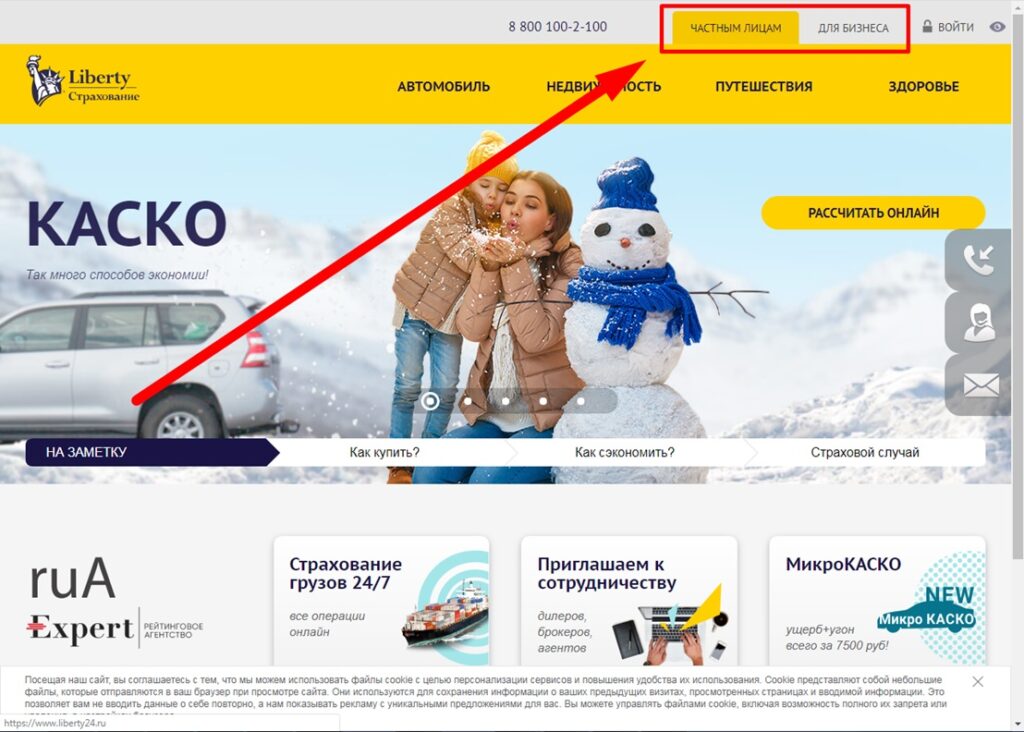Dismiss the cookie notice with X
This screenshot has width=1024, height=732.
pyautogui.click(x=978, y=682)
